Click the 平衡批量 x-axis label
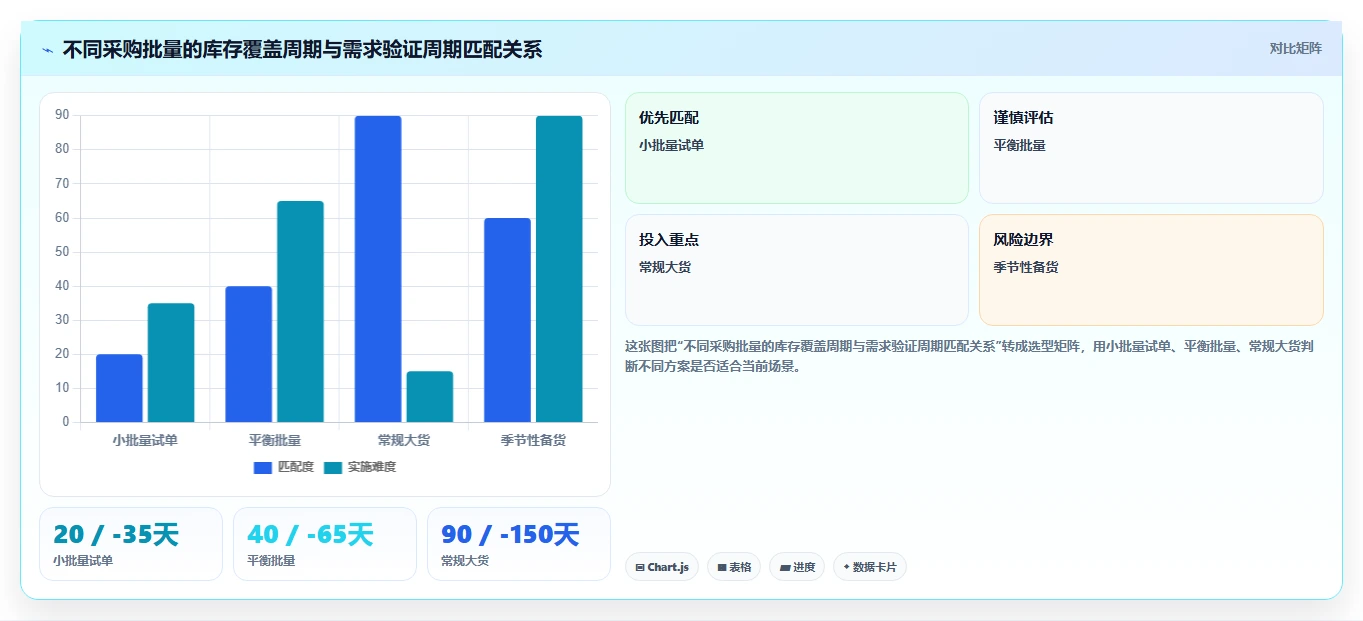 pos(275,440)
